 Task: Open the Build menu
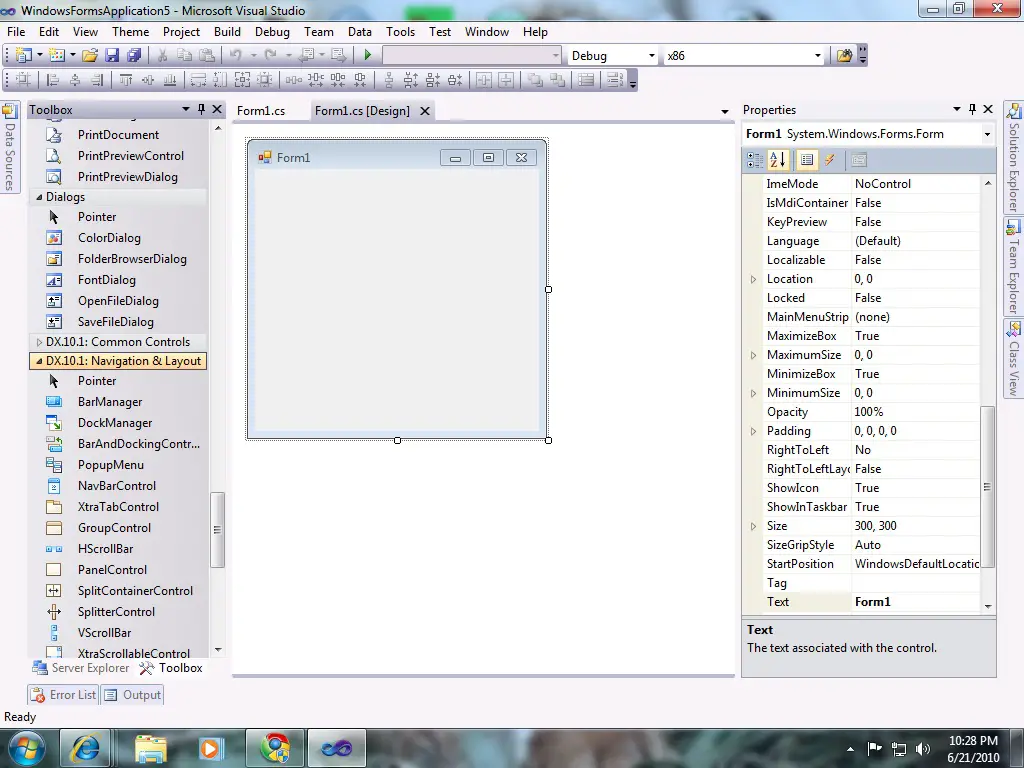click(227, 32)
